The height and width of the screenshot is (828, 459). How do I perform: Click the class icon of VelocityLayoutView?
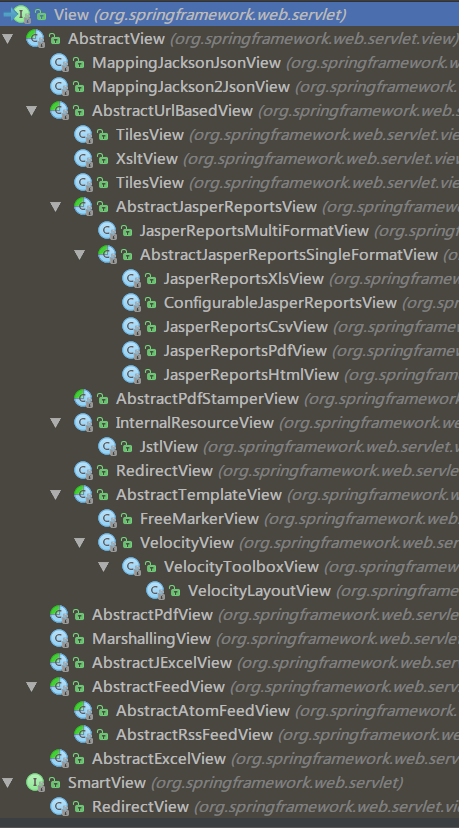pyautogui.click(x=155, y=591)
